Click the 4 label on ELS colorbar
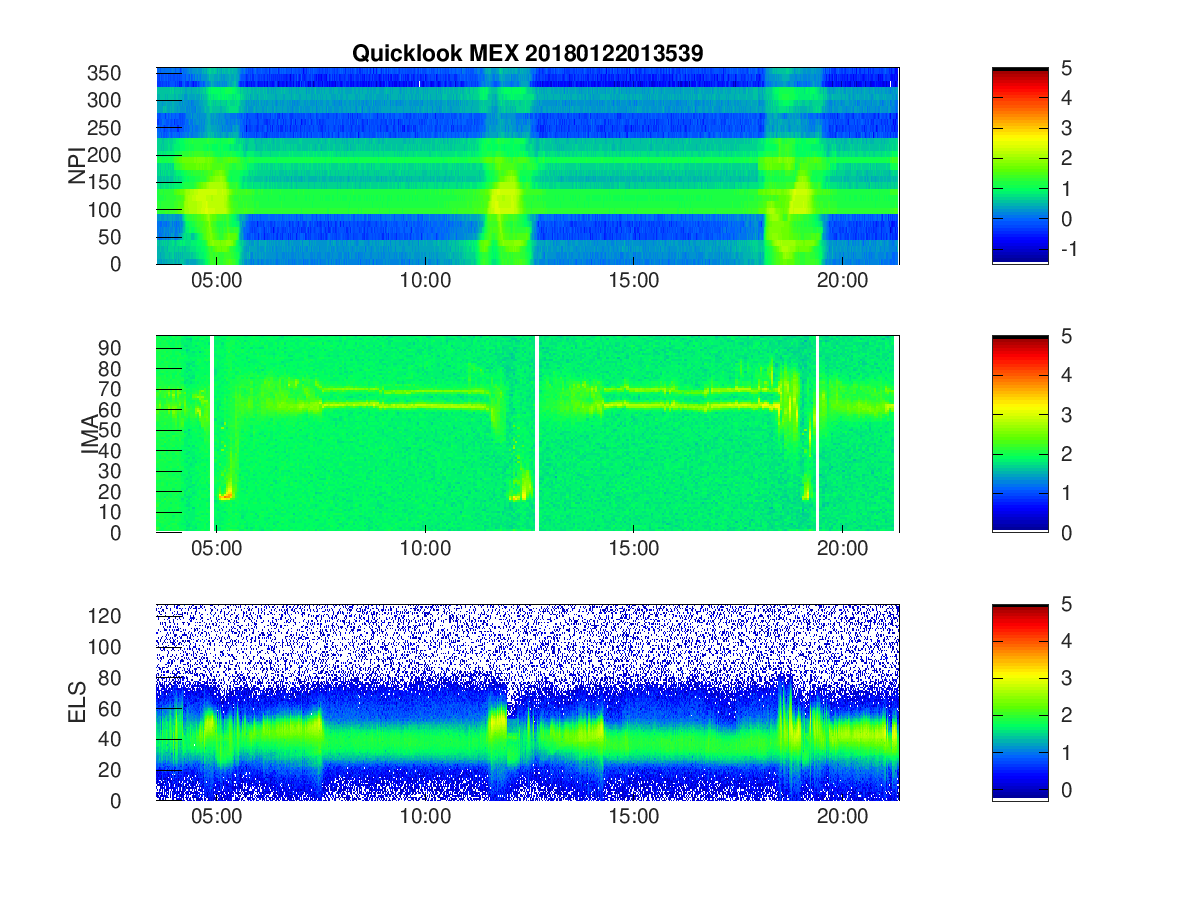 1065,642
